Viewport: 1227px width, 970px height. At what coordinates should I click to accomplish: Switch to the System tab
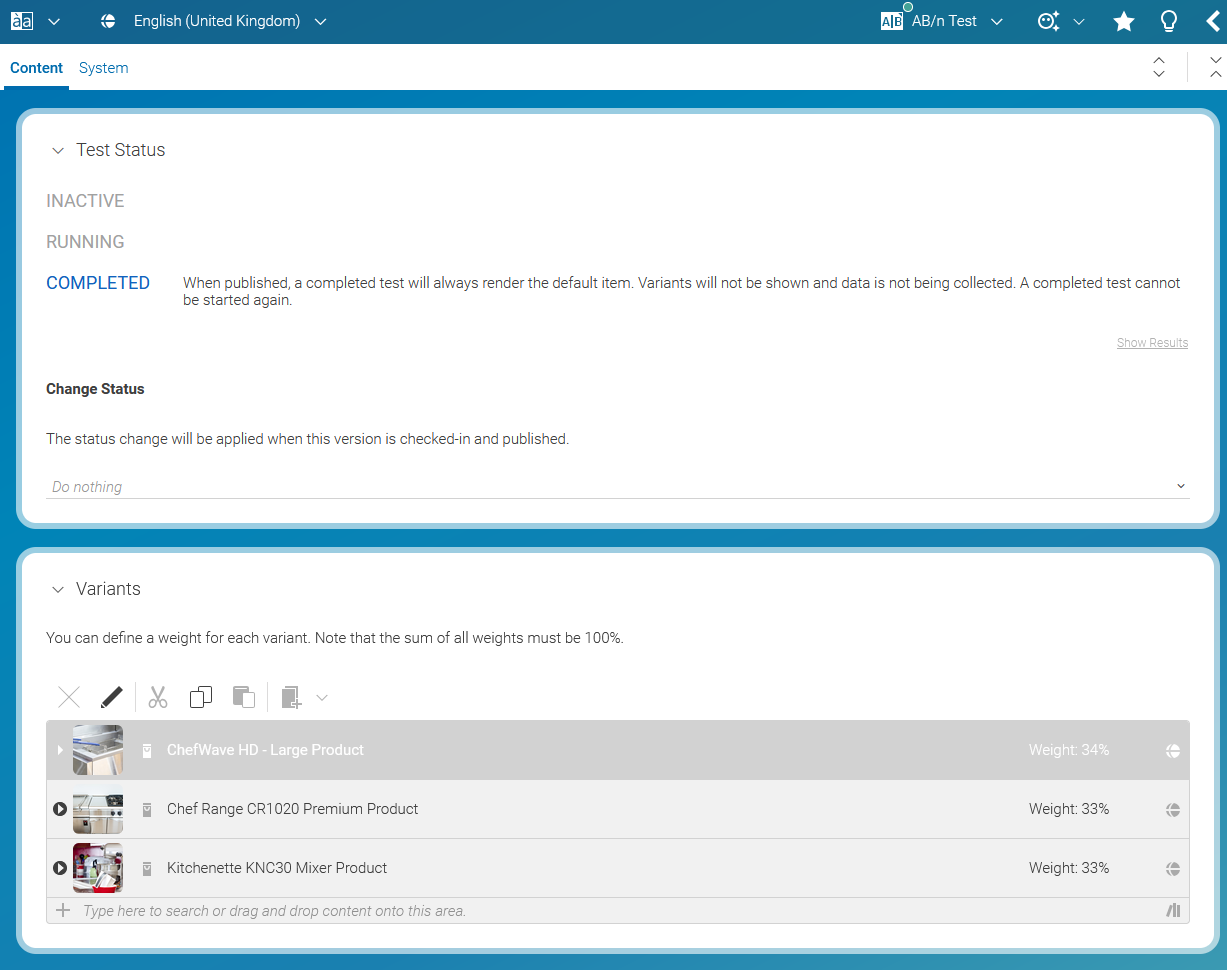103,67
